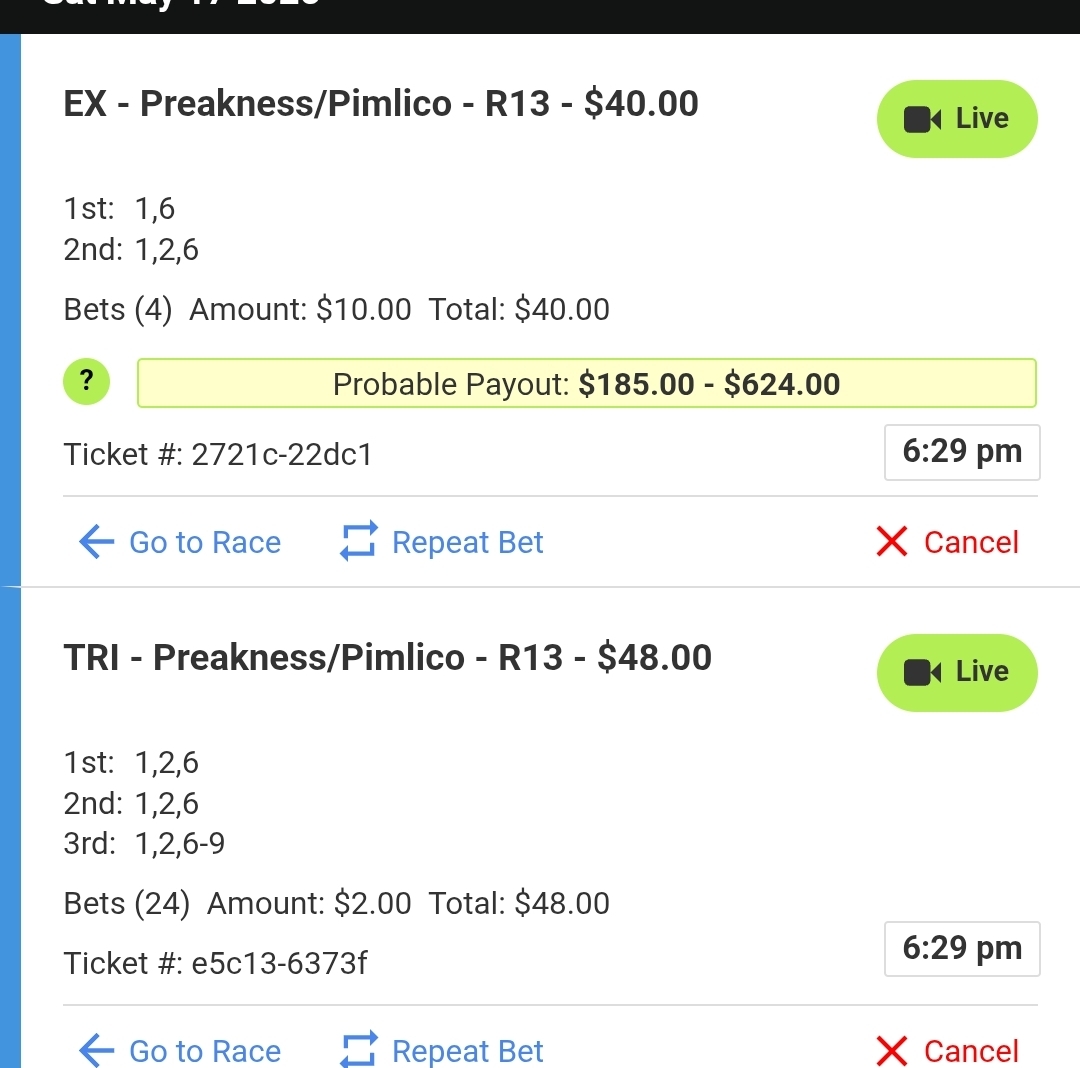Image resolution: width=1080 pixels, height=1068 pixels.
Task: Click the red X icon on TRI ticket
Action: (892, 1051)
